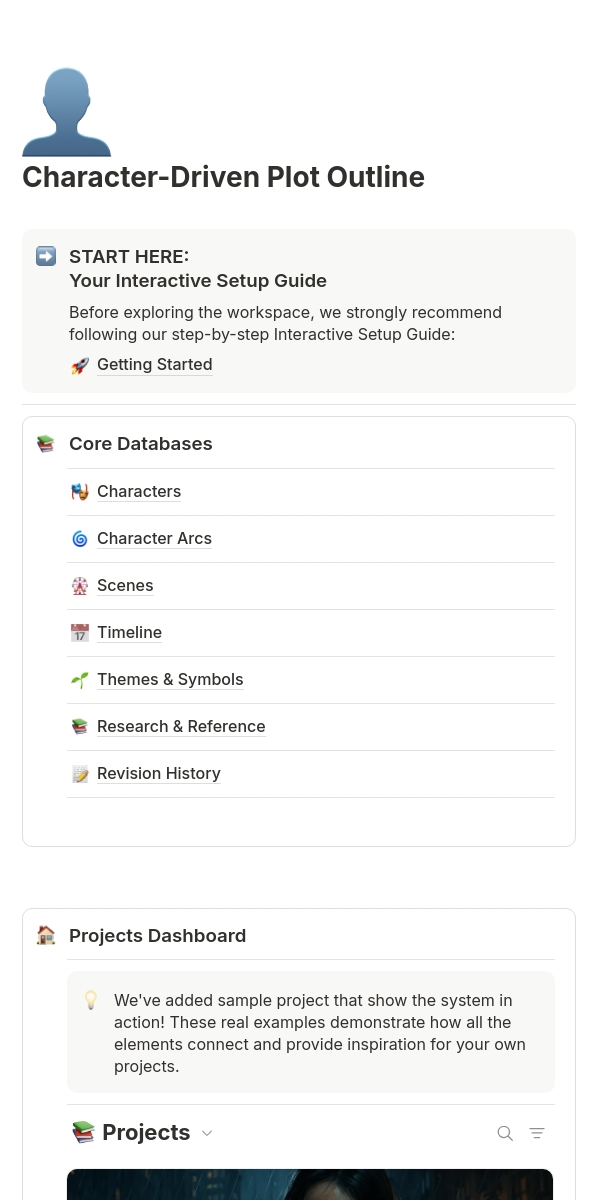
Task: Open the project cover image card
Action: tap(310, 1185)
